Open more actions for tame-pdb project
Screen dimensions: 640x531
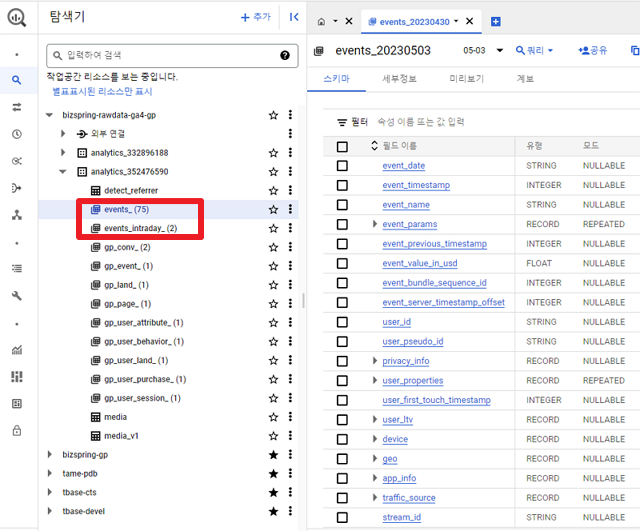[x=290, y=473]
